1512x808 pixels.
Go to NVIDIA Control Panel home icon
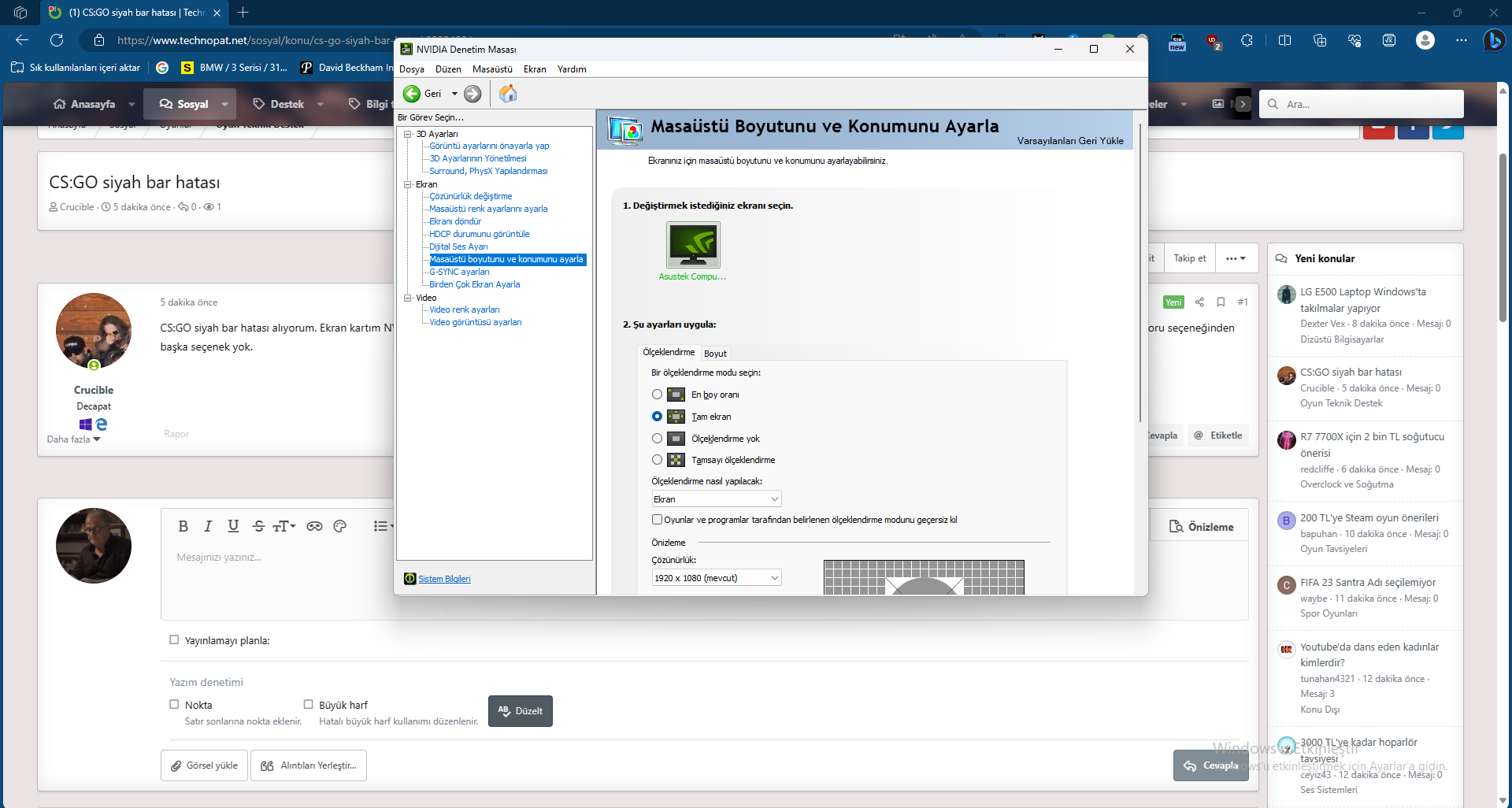tap(508, 94)
